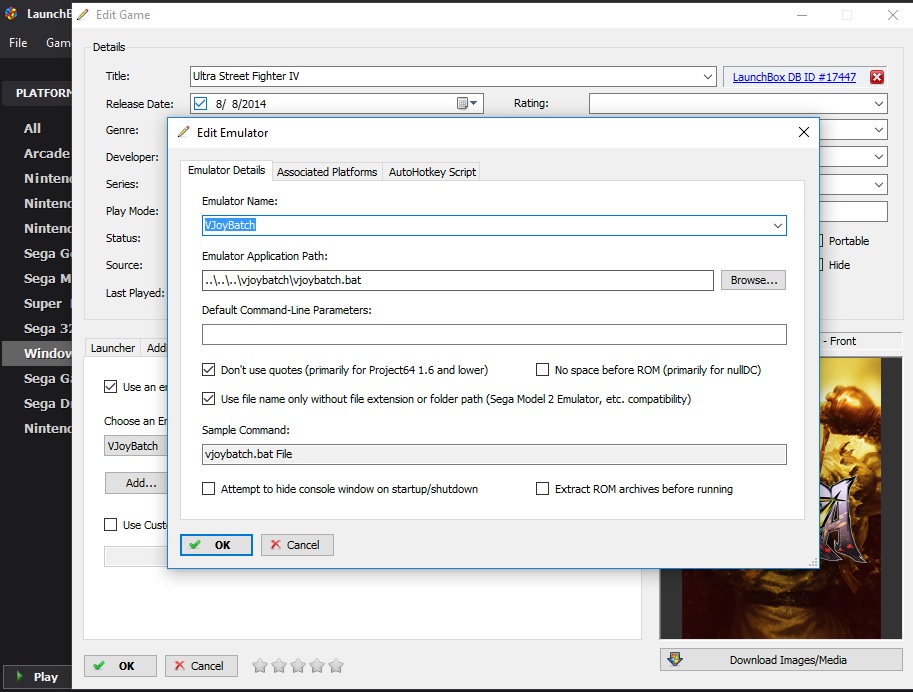
Task: Click OK in the Edit Game window
Action: pyautogui.click(x=120, y=666)
